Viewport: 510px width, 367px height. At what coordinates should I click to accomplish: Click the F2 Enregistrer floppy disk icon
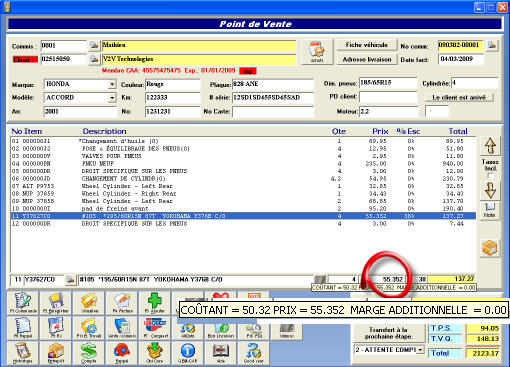[56, 303]
